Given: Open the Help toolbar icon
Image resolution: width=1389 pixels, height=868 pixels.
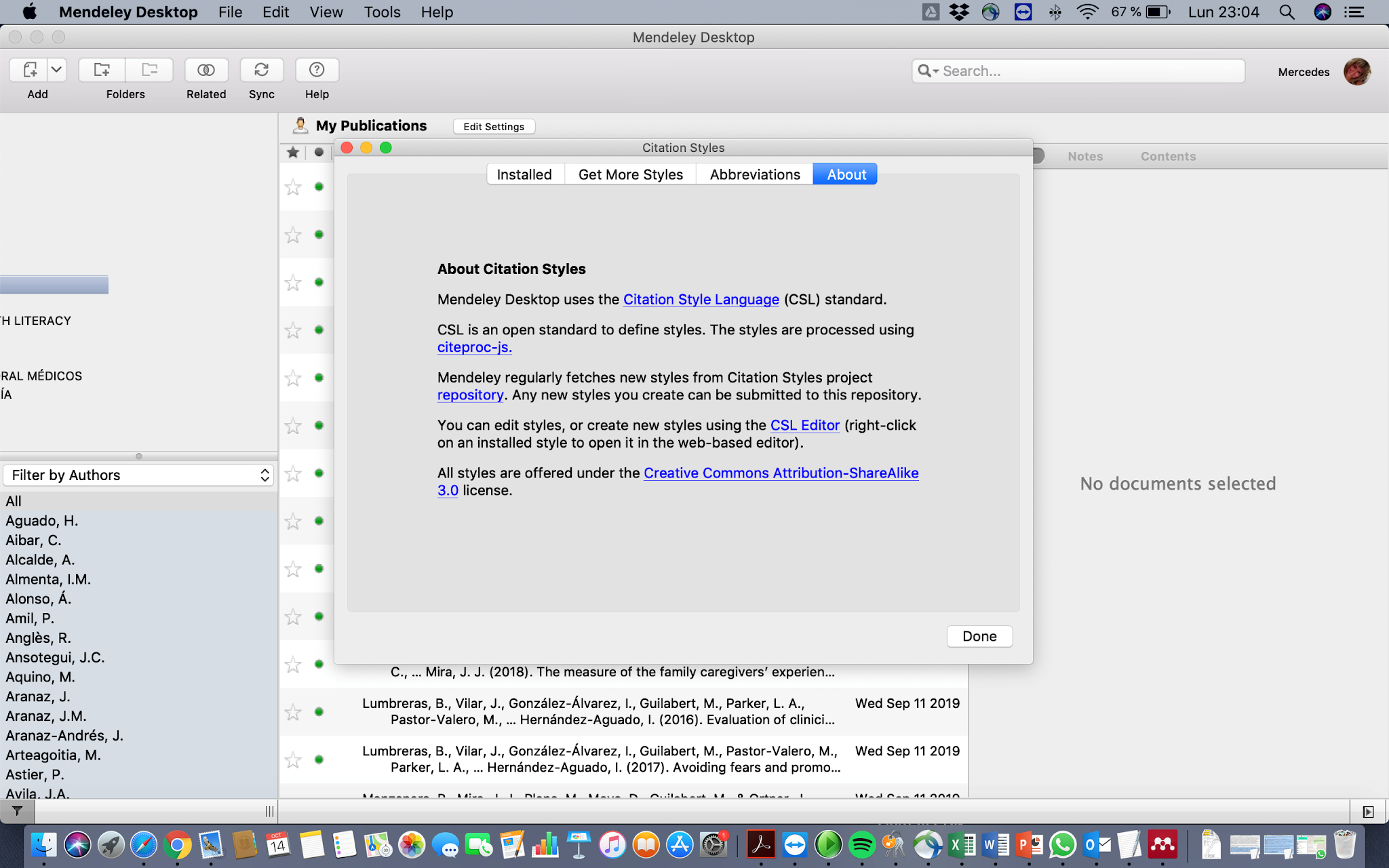Looking at the screenshot, I should point(317,70).
